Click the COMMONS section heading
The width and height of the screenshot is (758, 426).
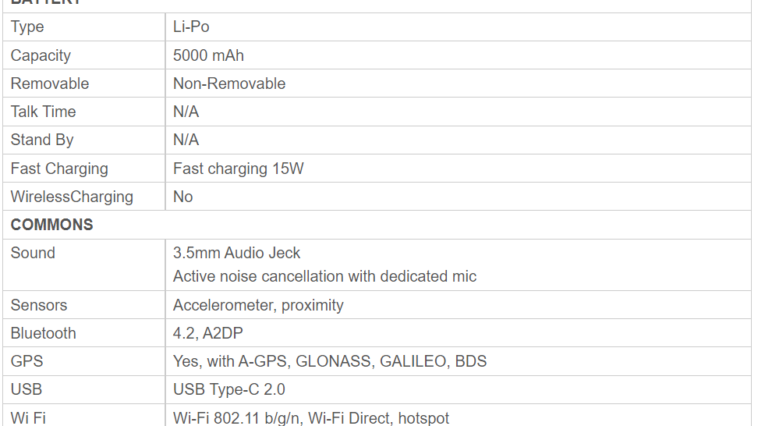coord(52,224)
